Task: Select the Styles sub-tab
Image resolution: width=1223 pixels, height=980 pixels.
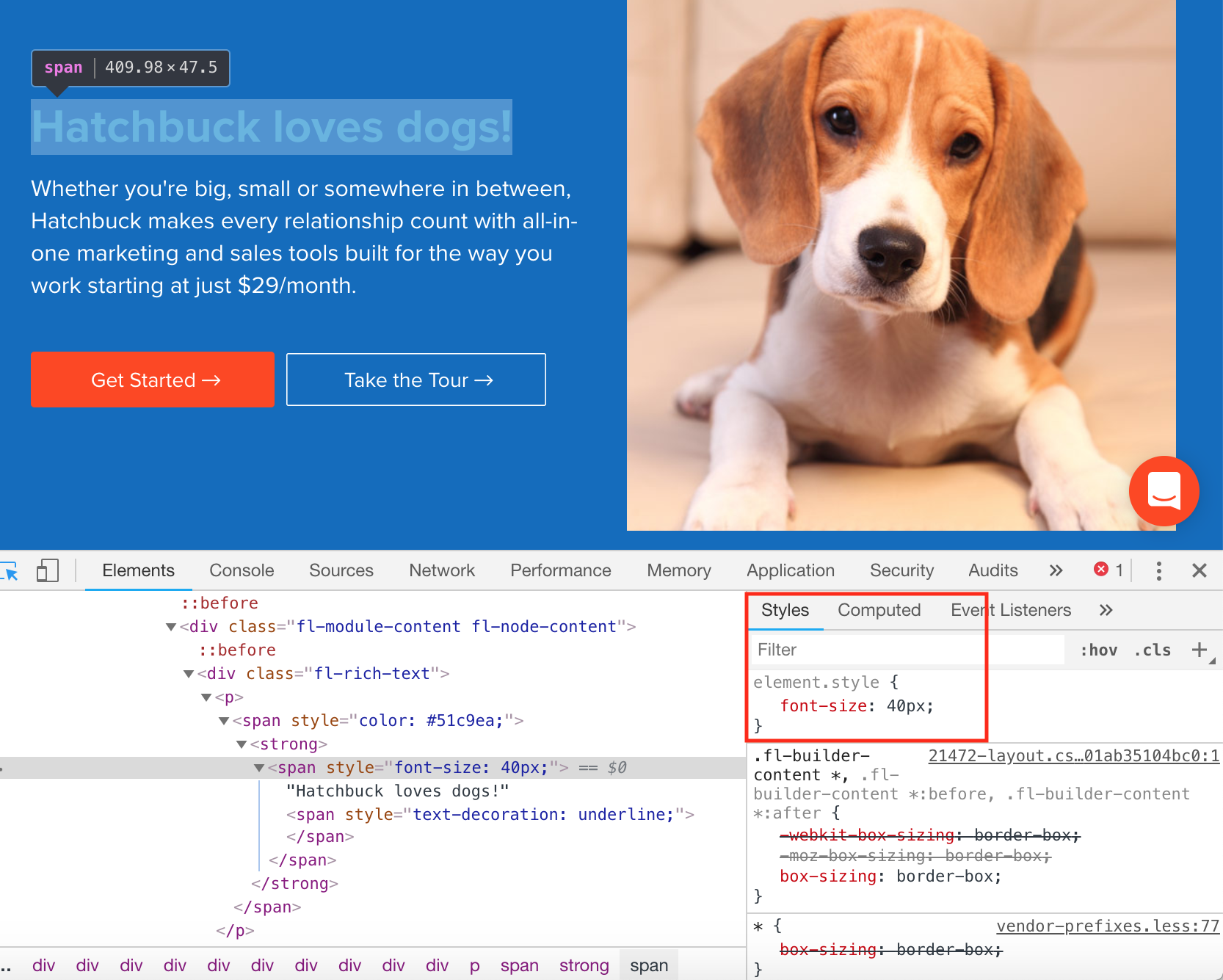Action: pyautogui.click(x=785, y=610)
